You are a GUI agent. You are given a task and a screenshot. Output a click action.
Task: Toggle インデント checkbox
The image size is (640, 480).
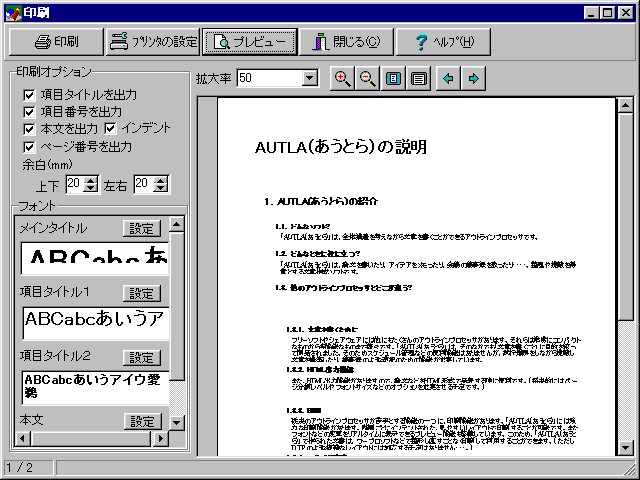pos(110,129)
